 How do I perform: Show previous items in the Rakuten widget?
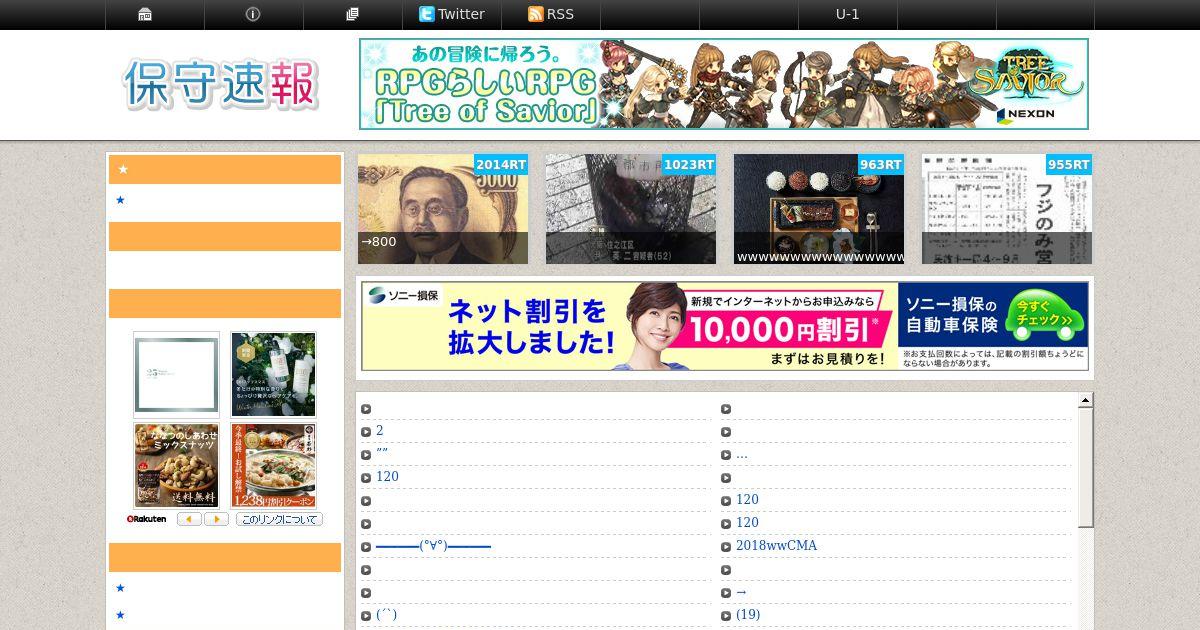coord(190,520)
